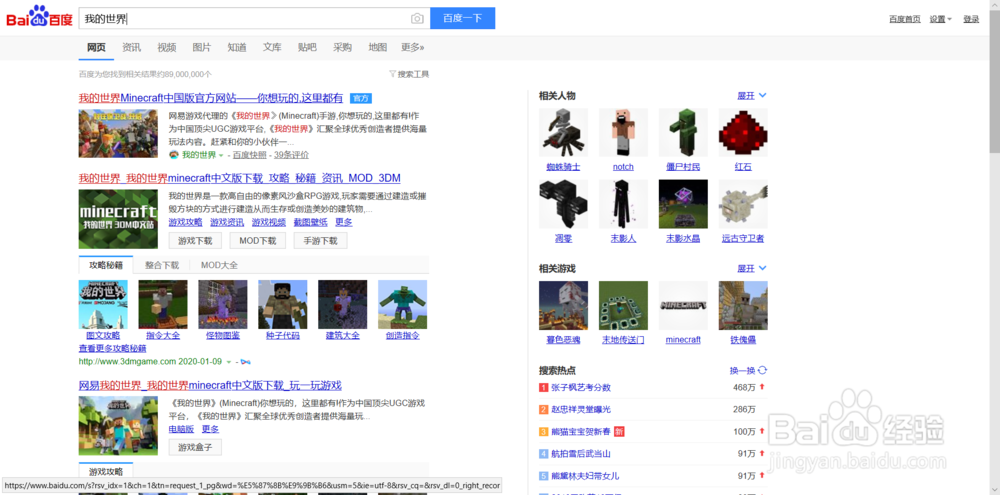Open the 凋零 wither image
The image size is (1000, 495).
tap(563, 204)
